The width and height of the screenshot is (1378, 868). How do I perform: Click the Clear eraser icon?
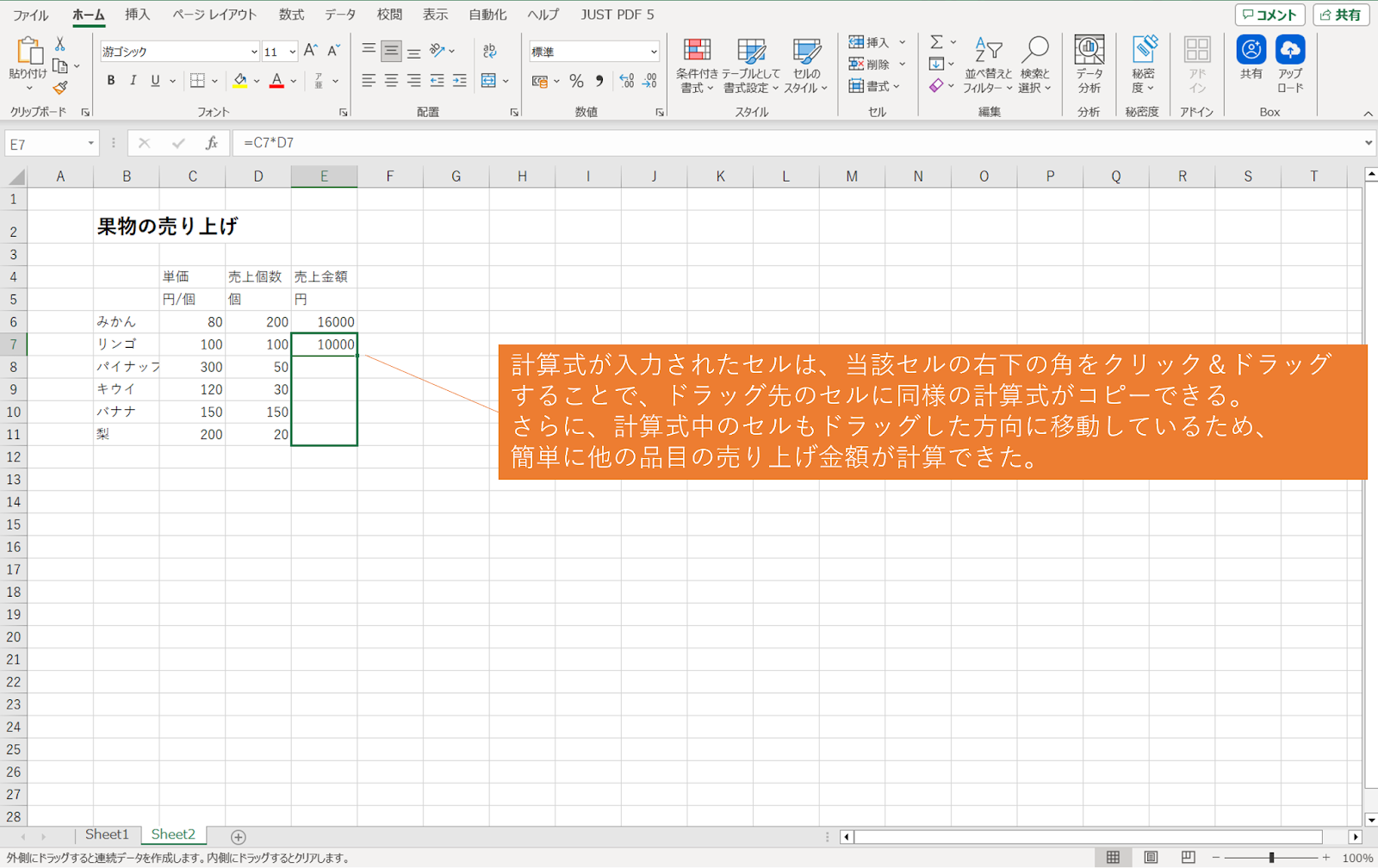(x=936, y=86)
